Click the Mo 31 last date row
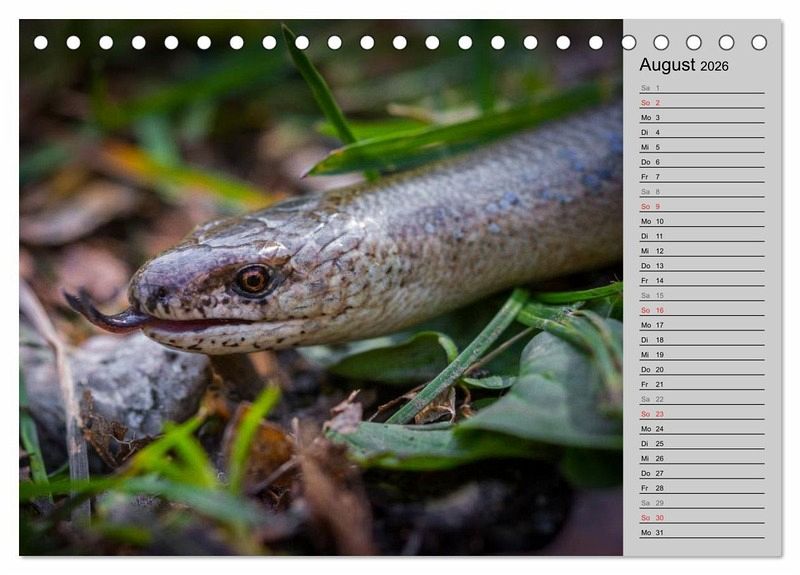The height and width of the screenshot is (575, 800). click(701, 532)
